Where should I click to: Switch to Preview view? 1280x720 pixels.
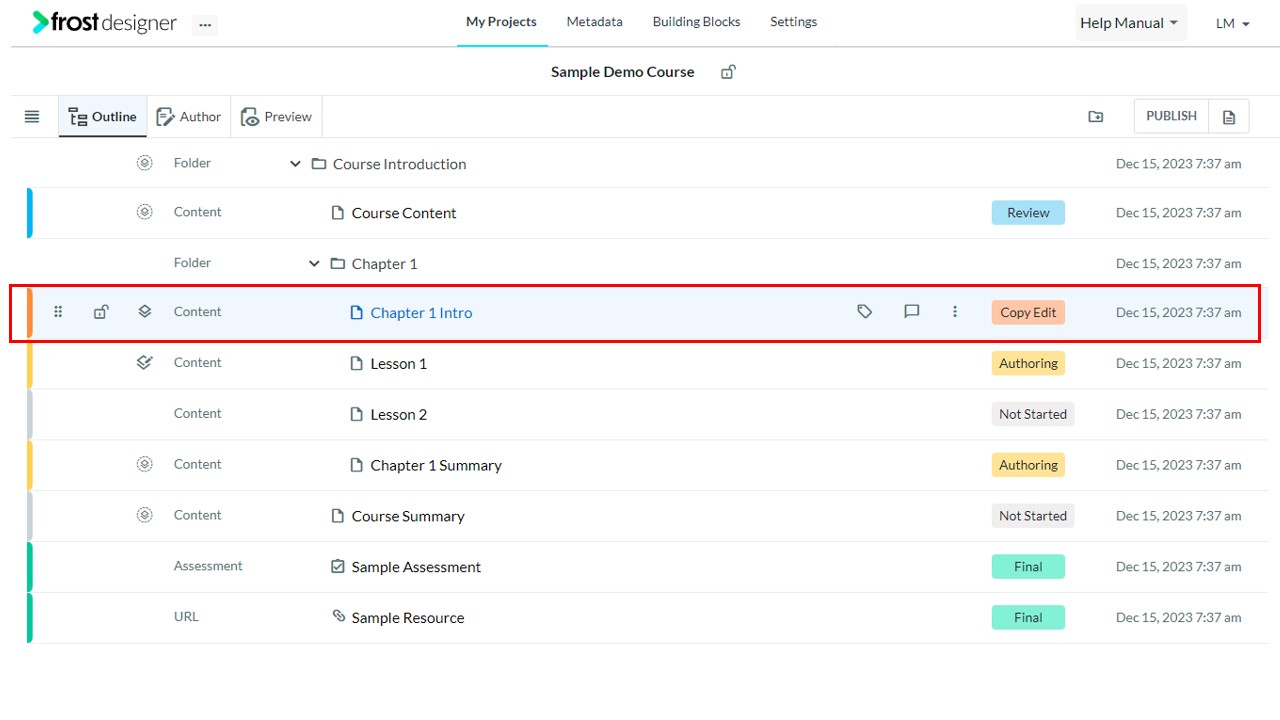click(277, 117)
